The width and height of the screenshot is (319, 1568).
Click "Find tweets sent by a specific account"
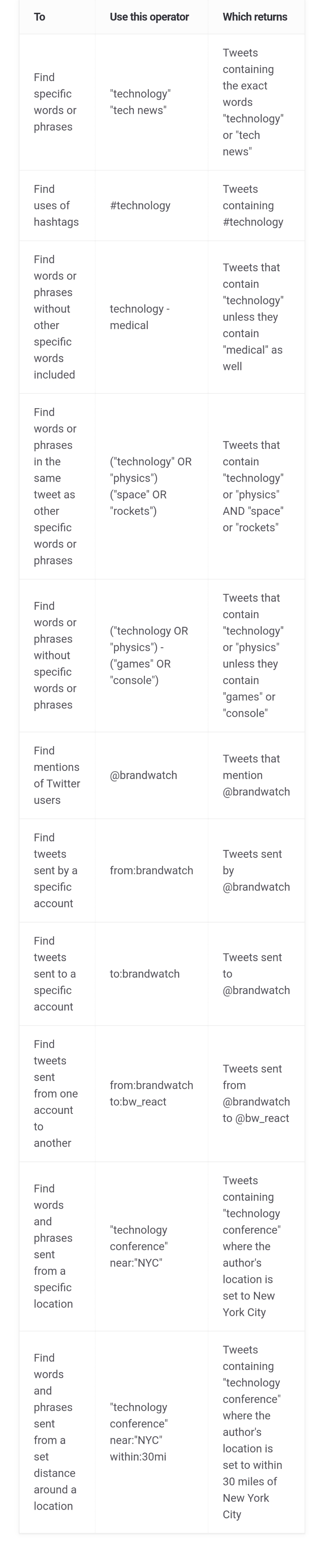(x=55, y=870)
